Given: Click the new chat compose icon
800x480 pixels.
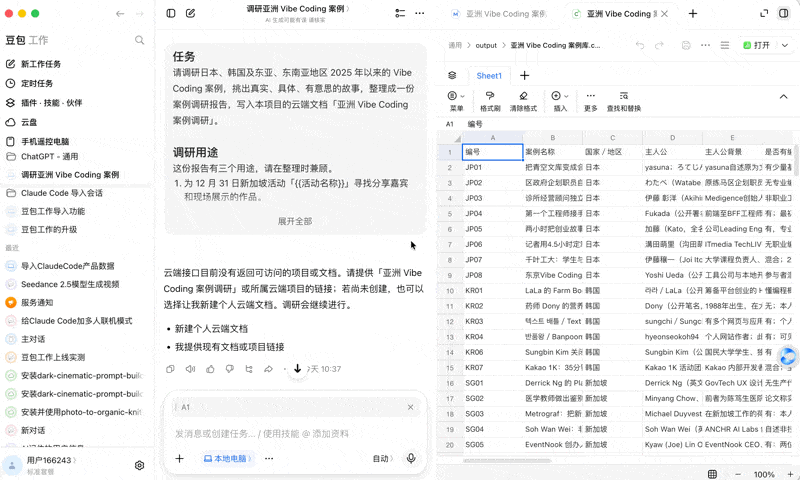Looking at the screenshot, I should tap(190, 13).
